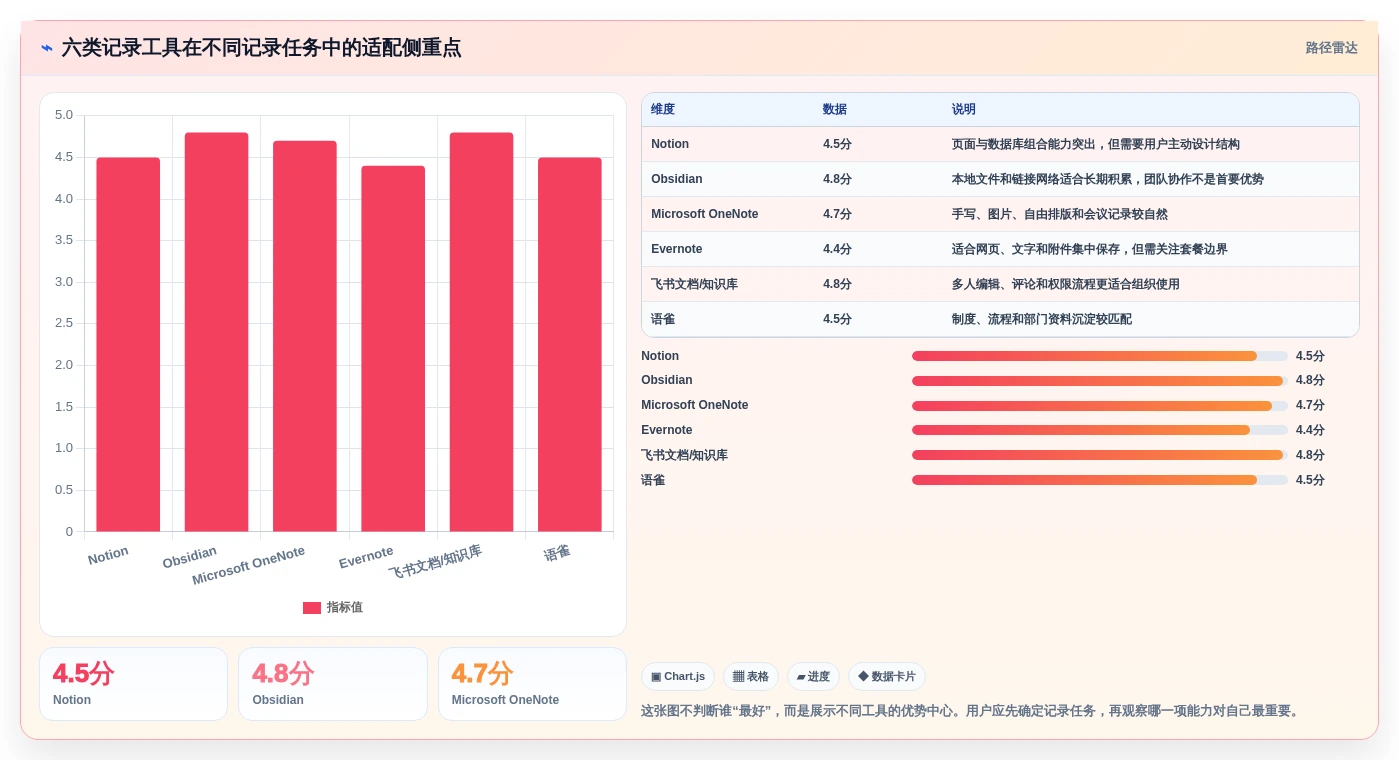Select the 数据卡片 tag chip

[x=887, y=677]
